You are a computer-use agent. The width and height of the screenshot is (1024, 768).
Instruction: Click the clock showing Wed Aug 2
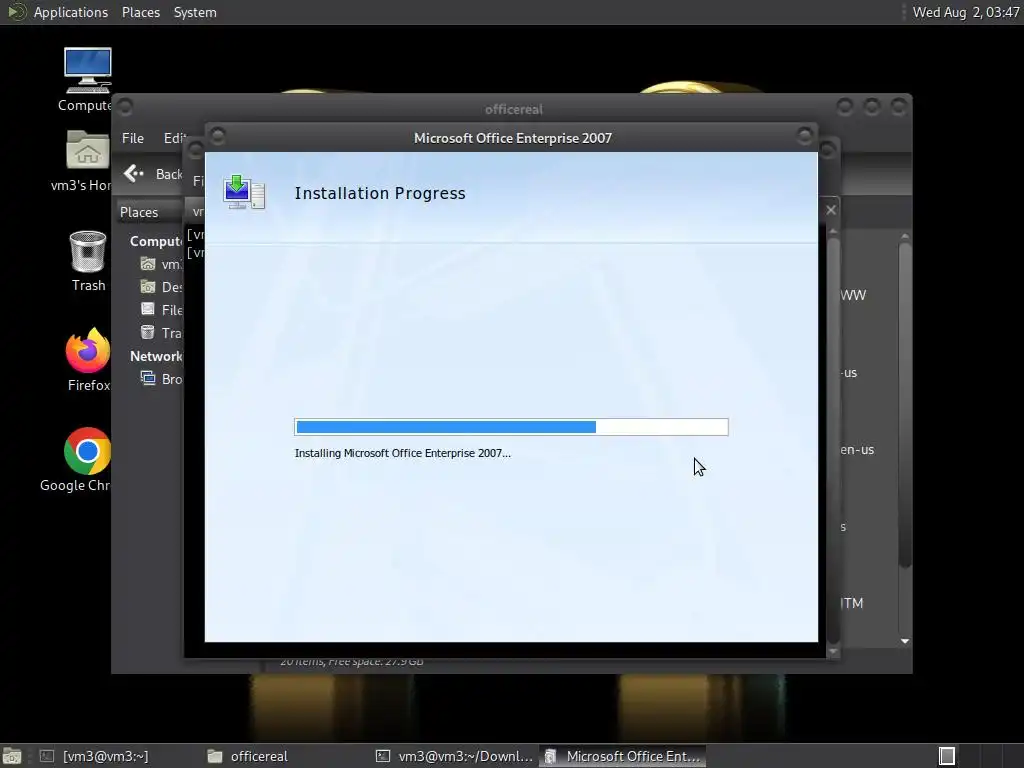[966, 12]
